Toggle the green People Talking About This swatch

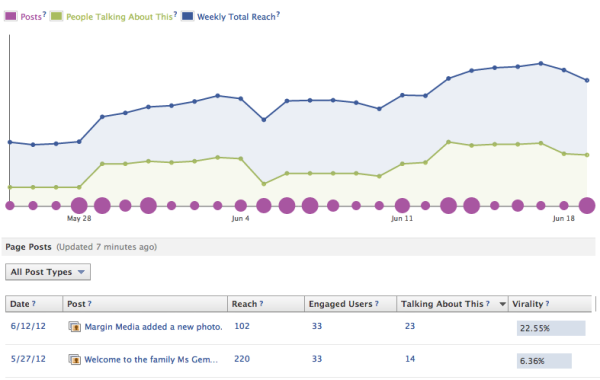57,16
